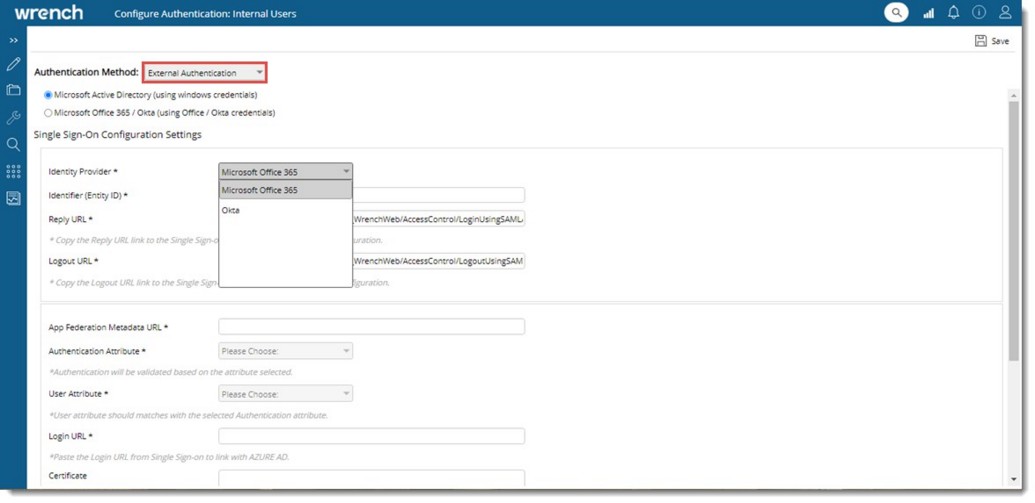1035x503 pixels.
Task: Open the grid apps icon in sidebar
Action: point(13,172)
